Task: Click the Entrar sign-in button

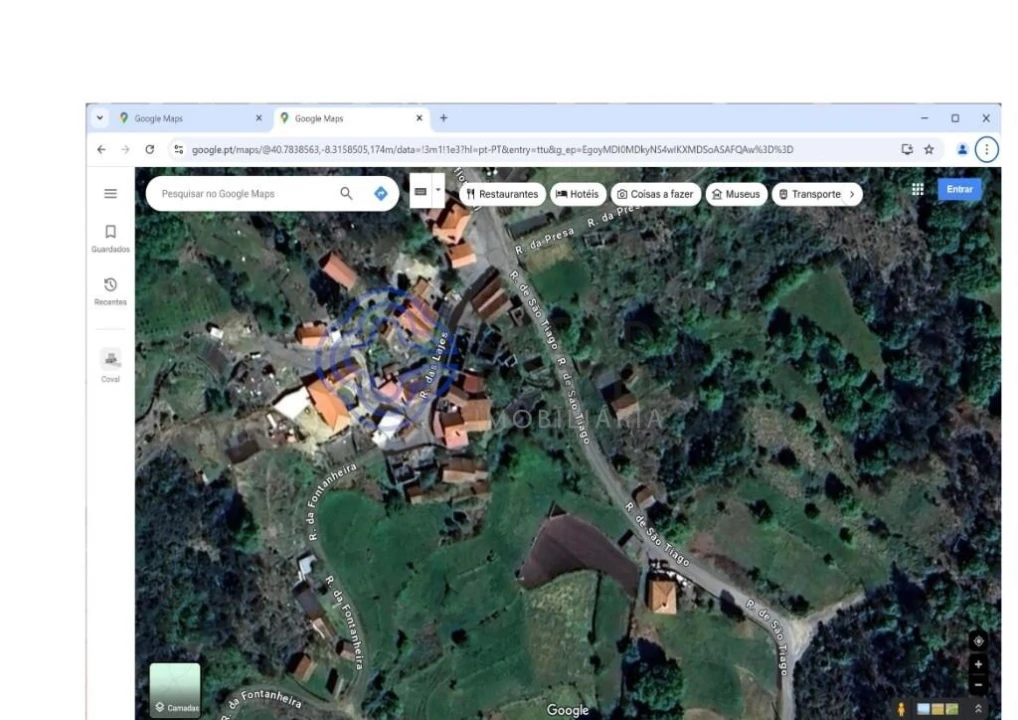Action: 959,190
